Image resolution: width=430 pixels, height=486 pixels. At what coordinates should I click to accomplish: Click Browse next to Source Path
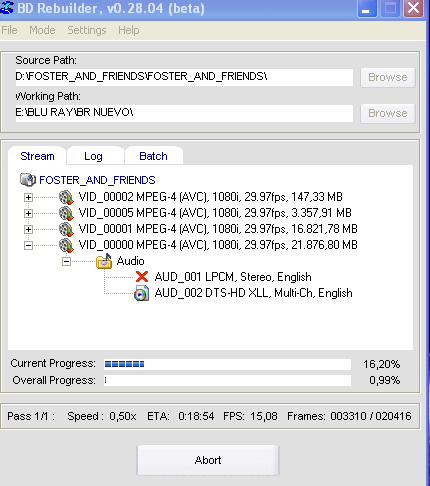[388, 77]
